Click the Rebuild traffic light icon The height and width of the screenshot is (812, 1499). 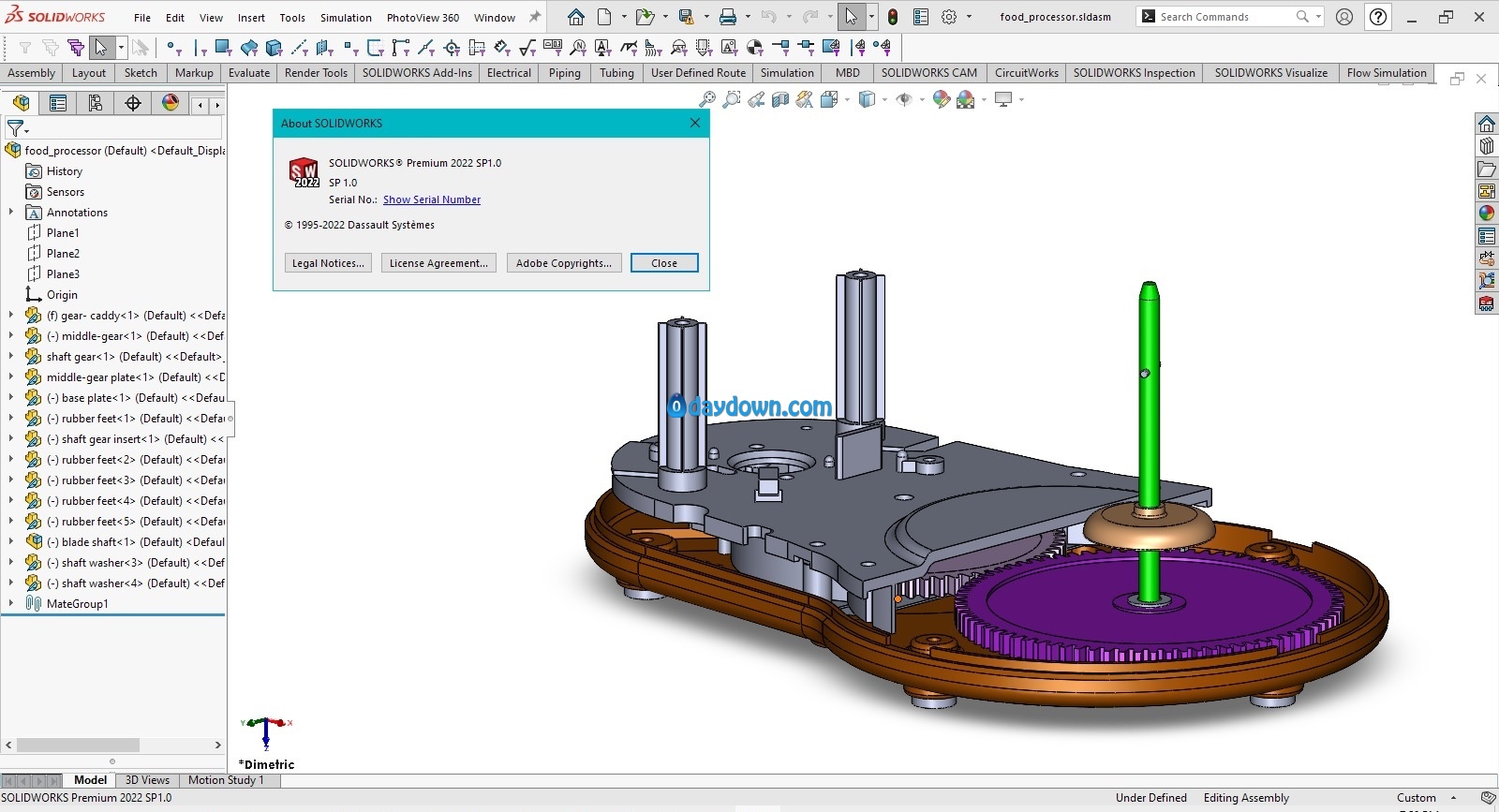tap(893, 17)
